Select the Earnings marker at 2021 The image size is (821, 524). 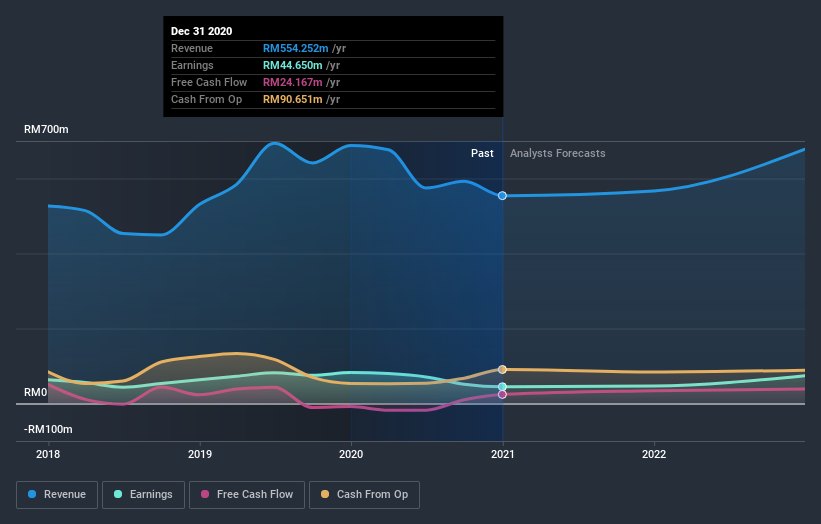point(502,387)
